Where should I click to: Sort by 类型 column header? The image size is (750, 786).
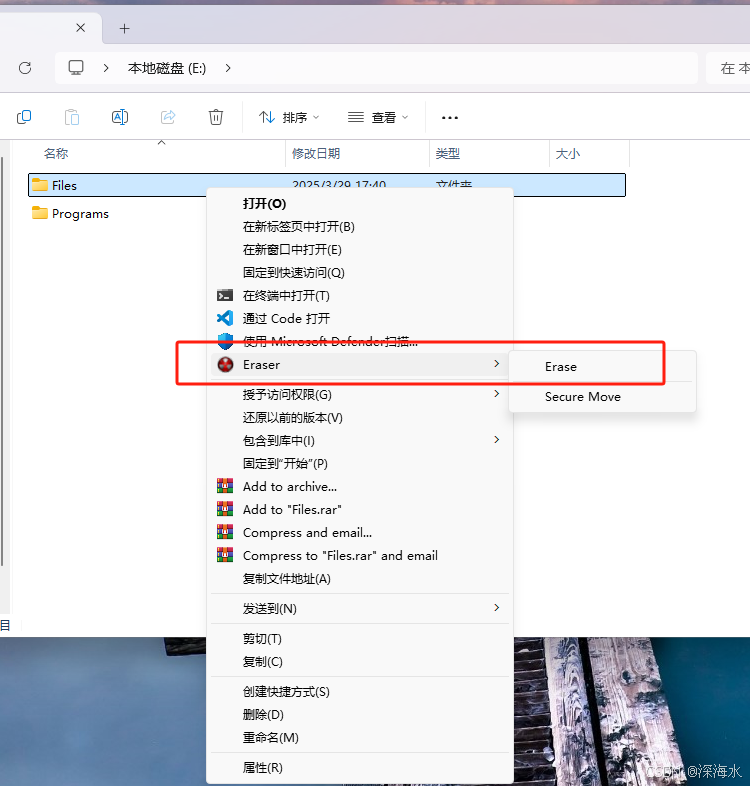point(448,153)
